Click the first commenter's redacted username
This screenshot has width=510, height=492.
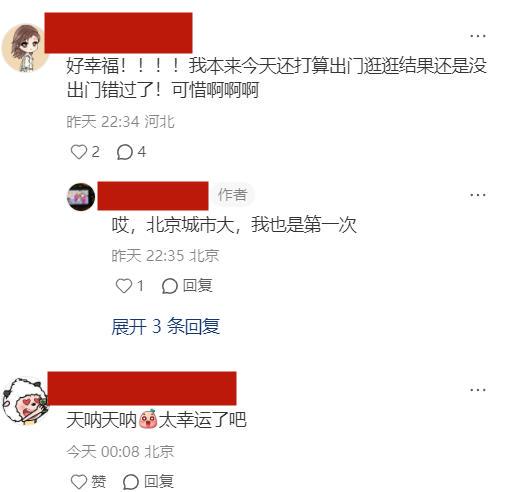[118, 33]
